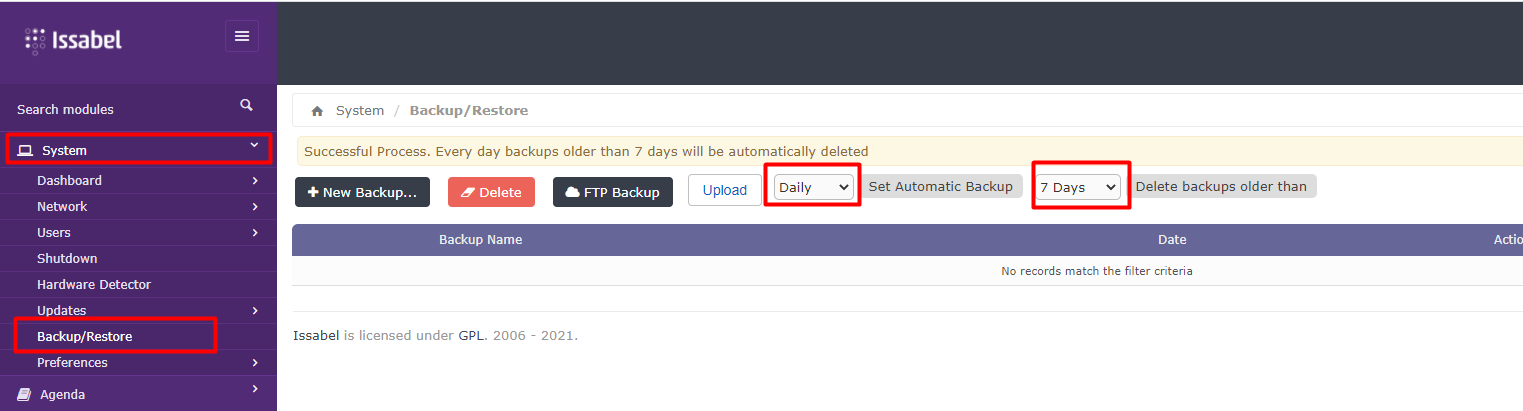The image size is (1523, 411).
Task: Toggle the hamburger sidebar menu button
Action: [242, 36]
